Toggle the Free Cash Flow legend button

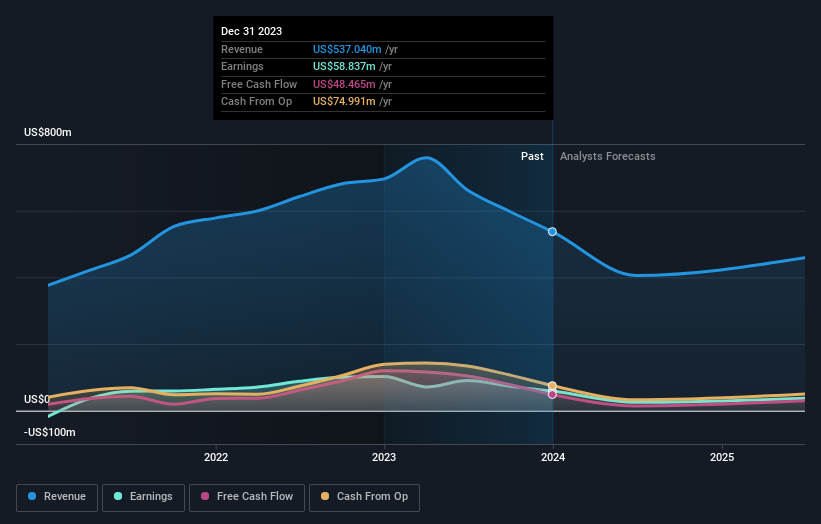coord(247,497)
